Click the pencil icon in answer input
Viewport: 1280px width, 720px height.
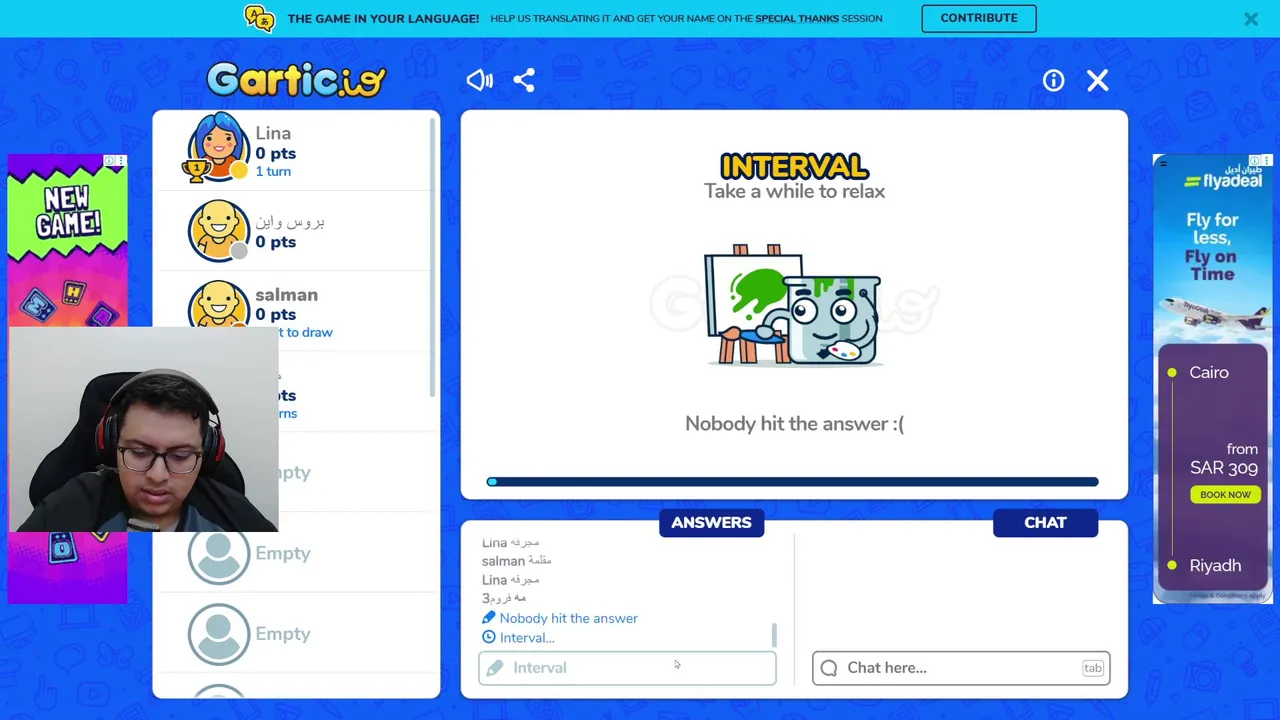click(495, 668)
